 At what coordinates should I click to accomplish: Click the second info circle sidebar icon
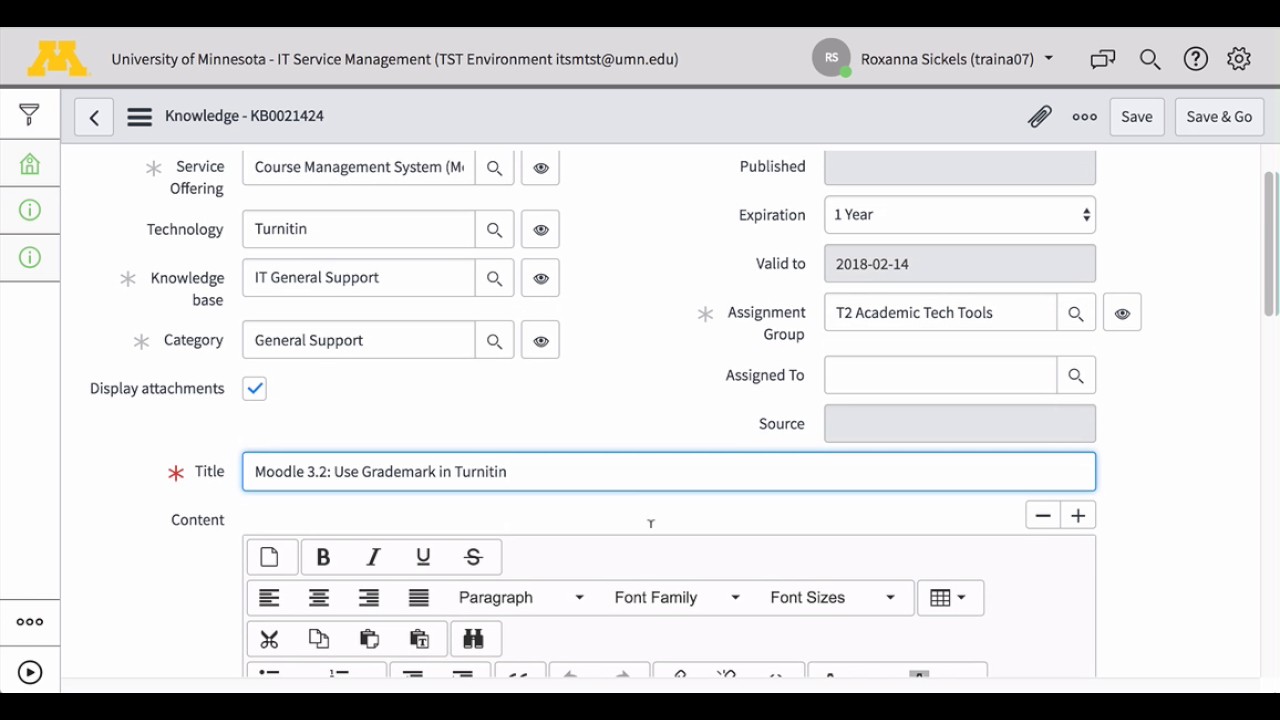click(29, 258)
